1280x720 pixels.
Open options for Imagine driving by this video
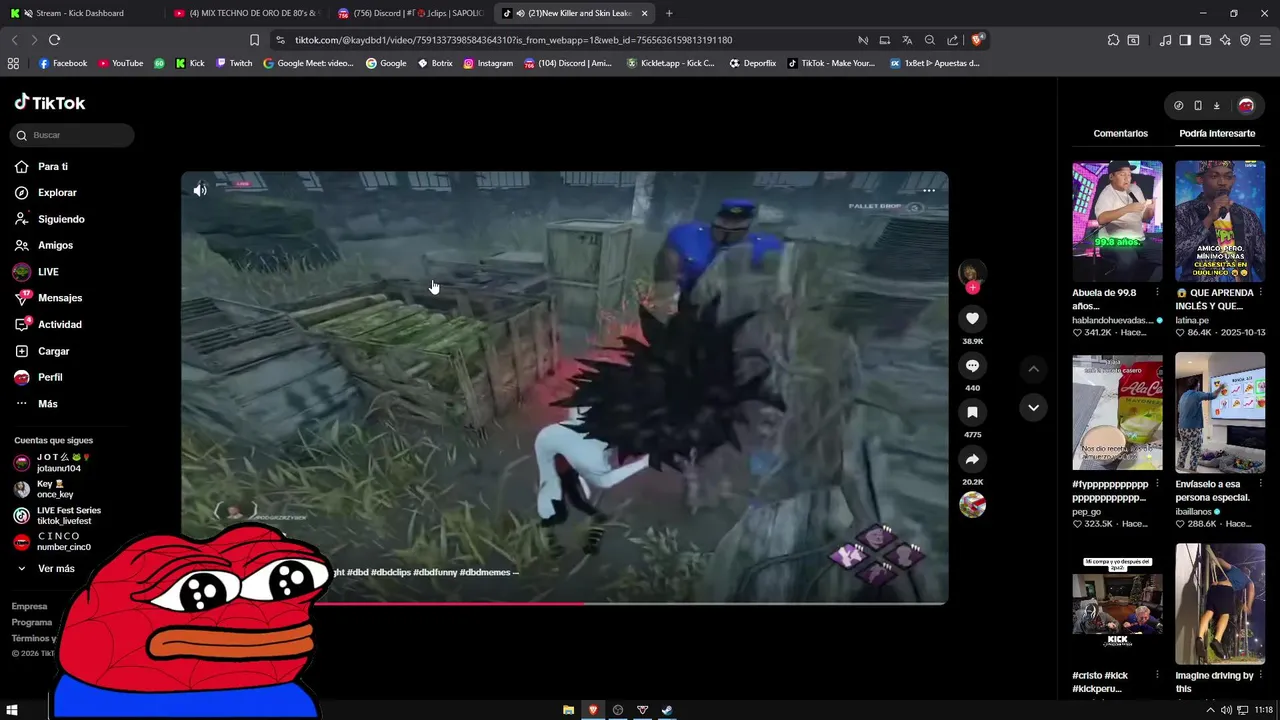click(x=1260, y=676)
